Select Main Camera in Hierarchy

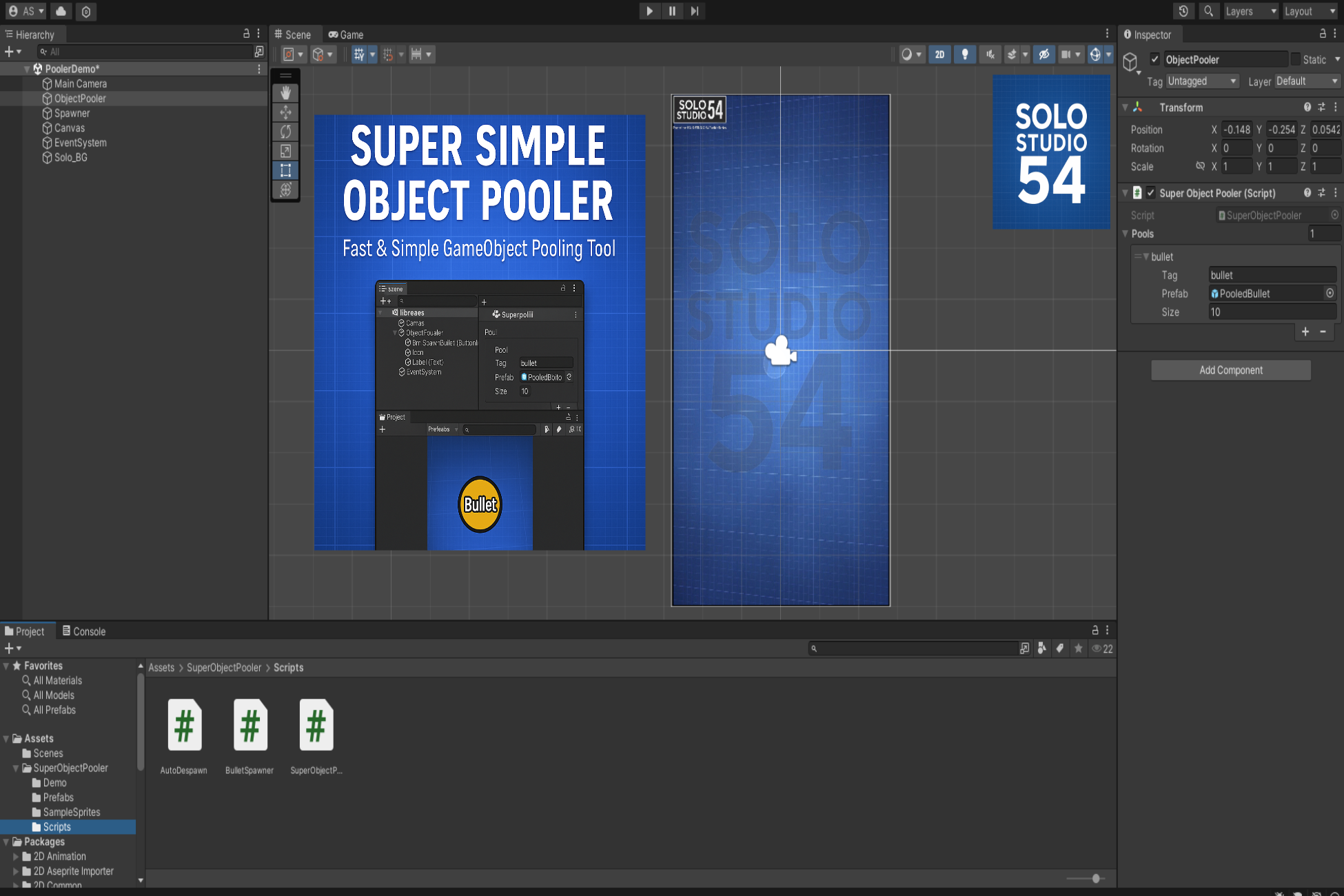click(x=81, y=83)
